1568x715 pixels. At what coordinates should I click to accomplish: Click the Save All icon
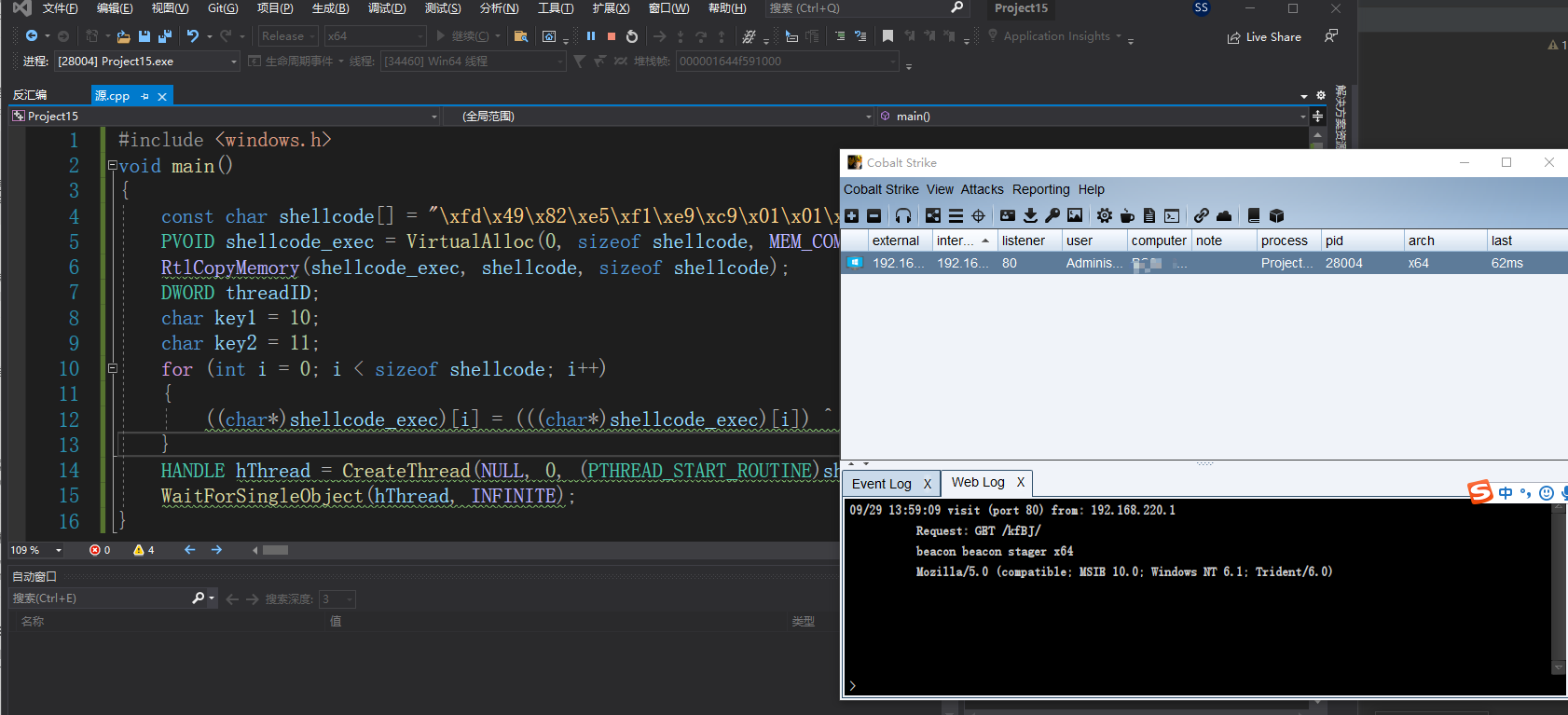[x=165, y=36]
